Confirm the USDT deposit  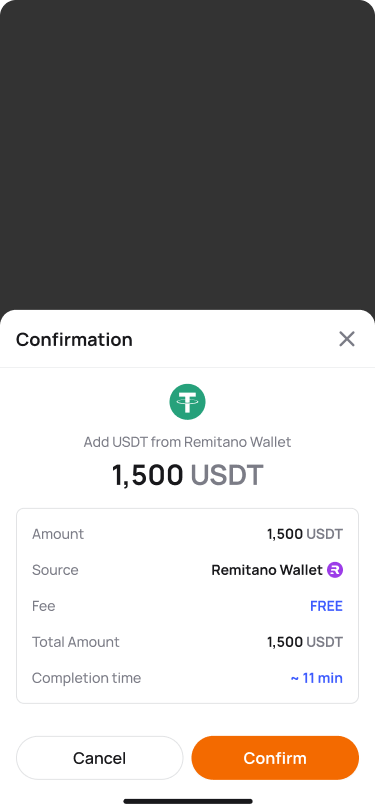point(275,758)
